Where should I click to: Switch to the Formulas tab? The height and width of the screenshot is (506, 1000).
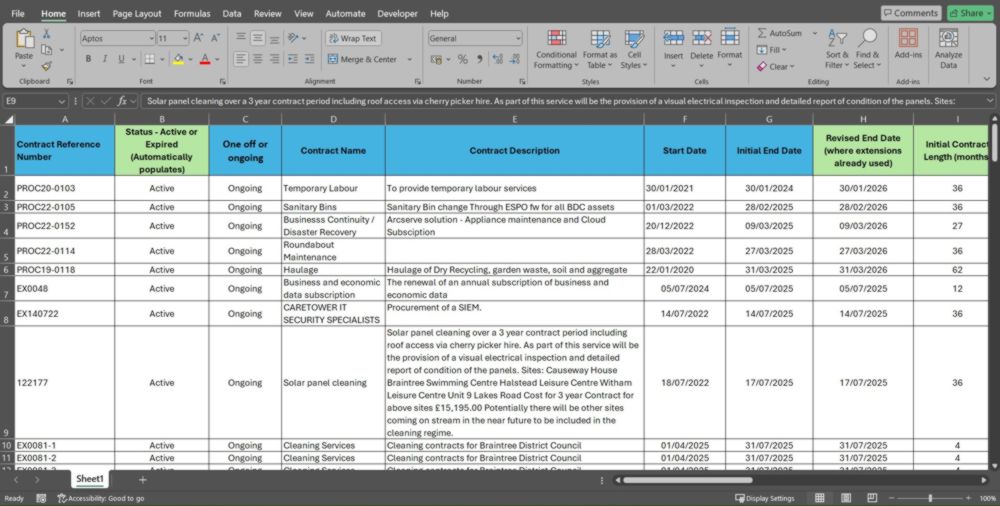pos(192,13)
